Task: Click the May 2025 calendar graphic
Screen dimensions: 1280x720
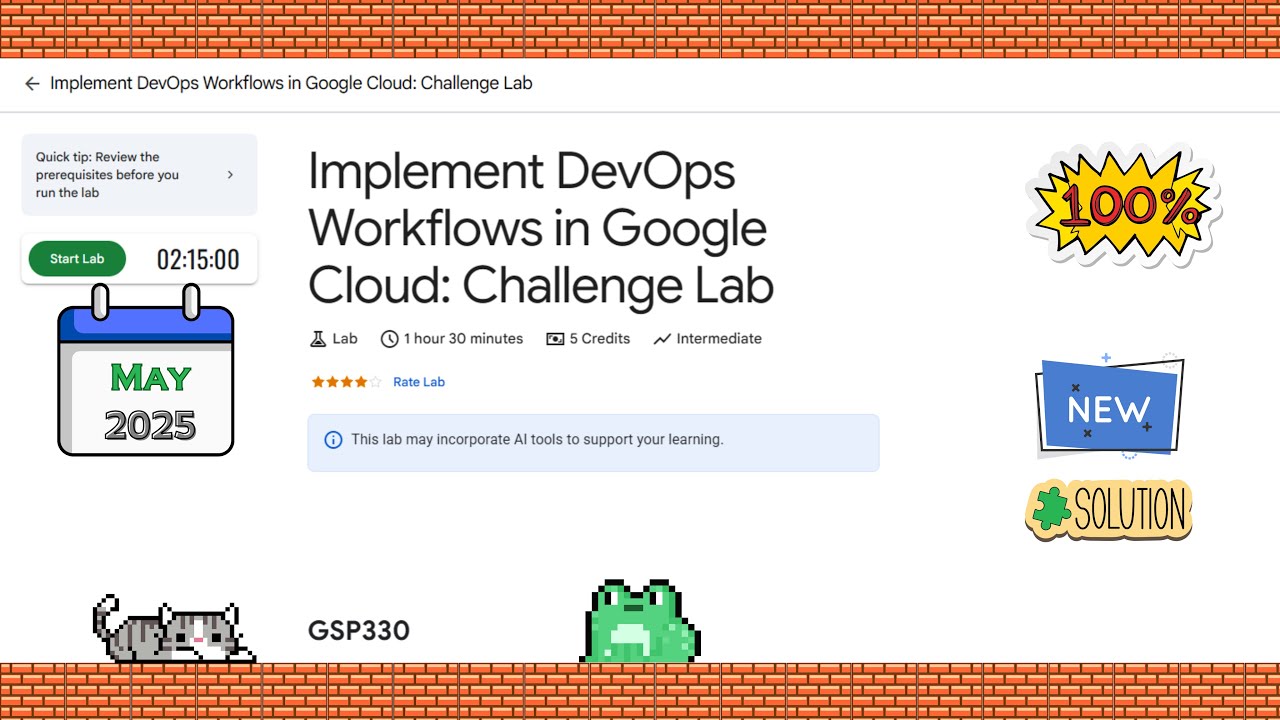Action: click(146, 370)
